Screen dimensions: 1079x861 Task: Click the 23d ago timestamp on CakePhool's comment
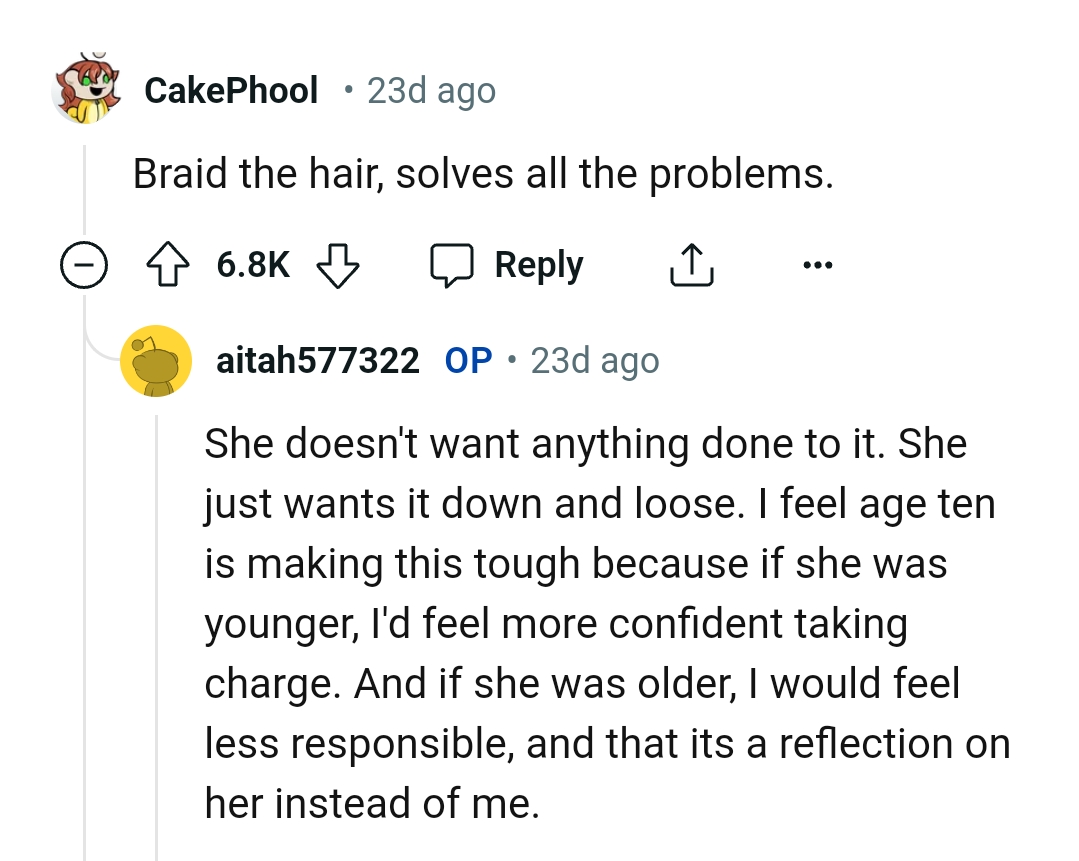(x=431, y=90)
